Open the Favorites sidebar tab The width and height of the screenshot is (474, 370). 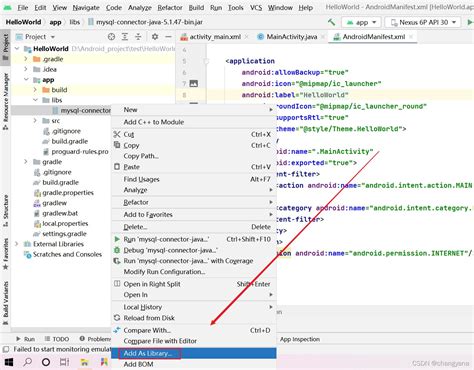click(5, 253)
